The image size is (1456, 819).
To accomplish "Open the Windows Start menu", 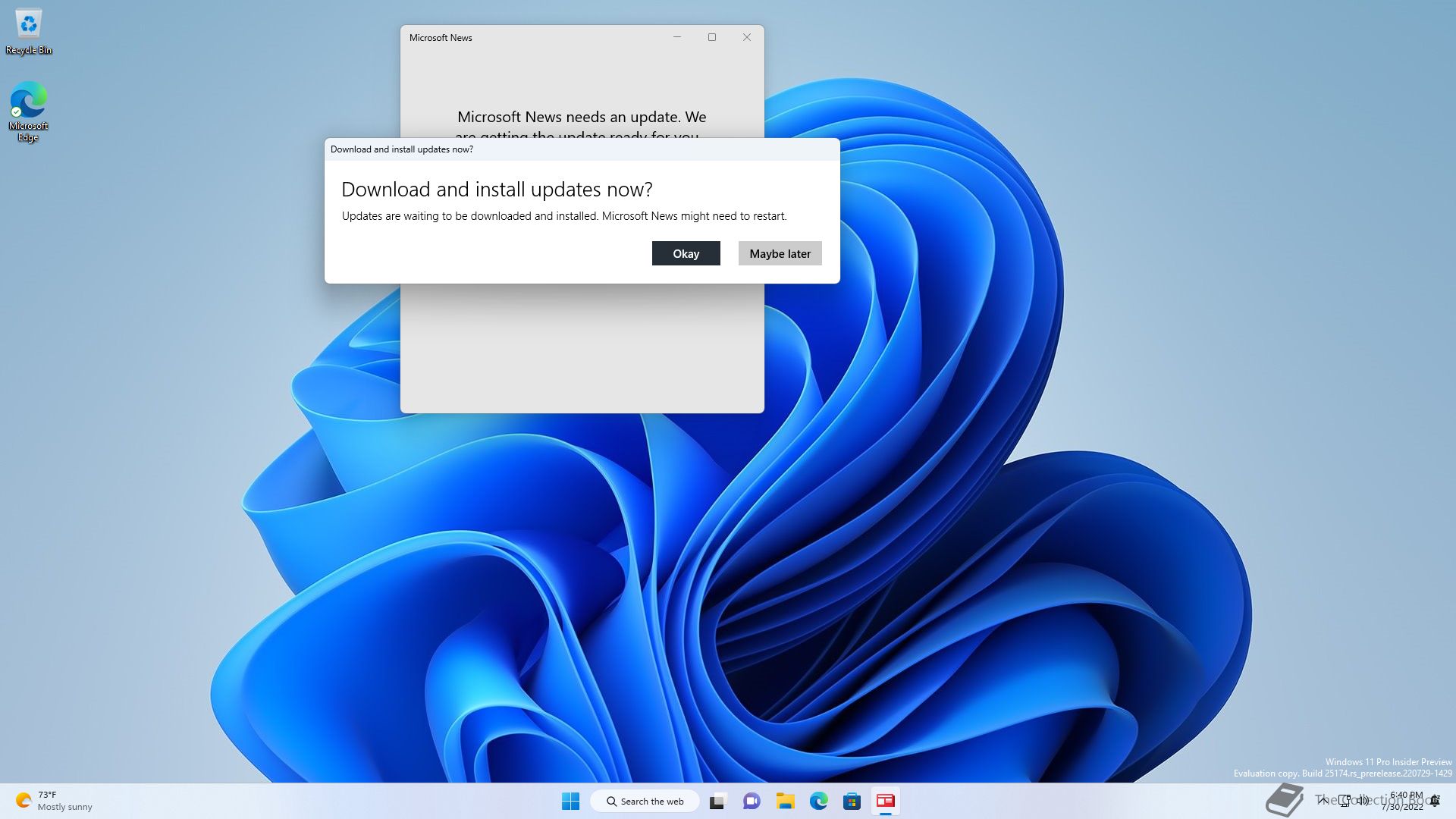I will click(x=570, y=801).
